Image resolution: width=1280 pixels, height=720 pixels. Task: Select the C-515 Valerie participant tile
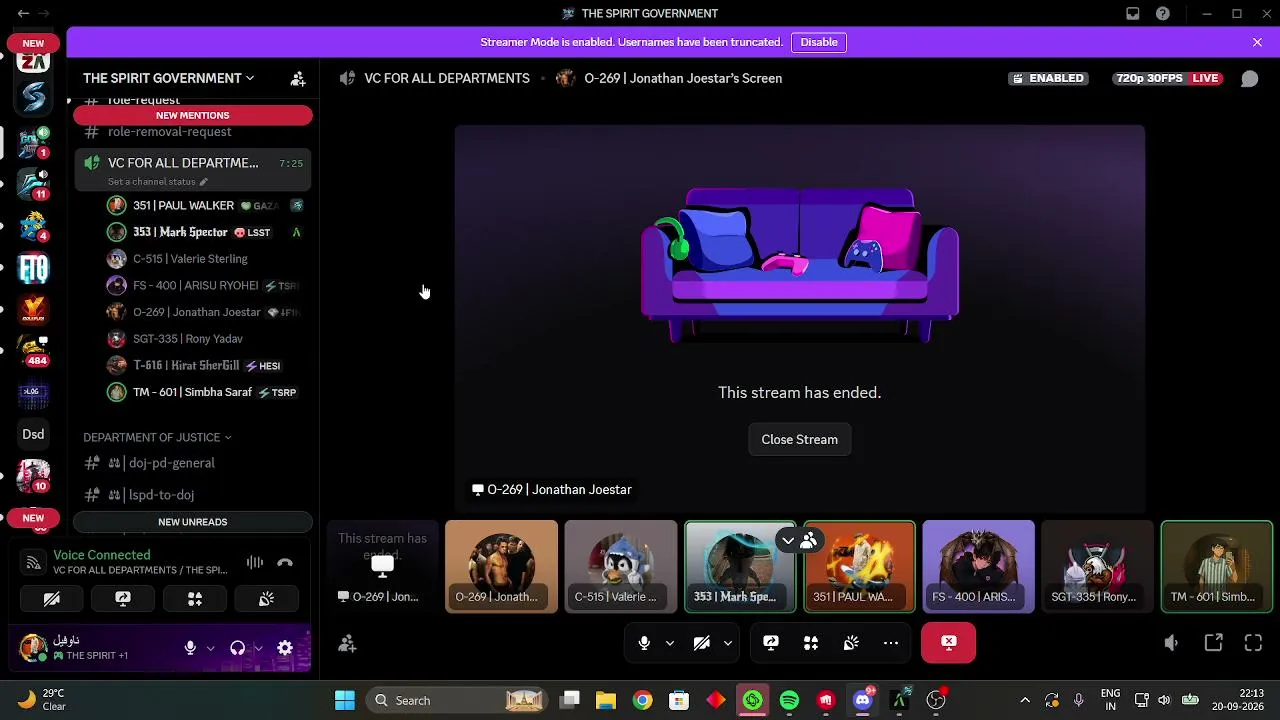pyautogui.click(x=620, y=566)
